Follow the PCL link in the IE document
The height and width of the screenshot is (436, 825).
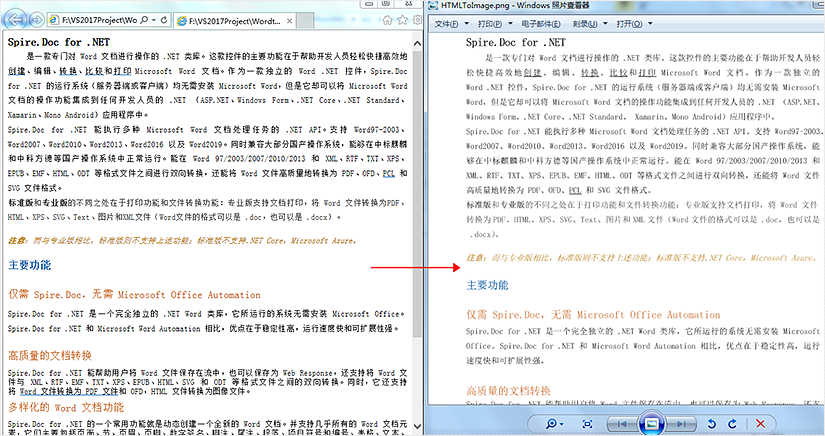point(388,173)
